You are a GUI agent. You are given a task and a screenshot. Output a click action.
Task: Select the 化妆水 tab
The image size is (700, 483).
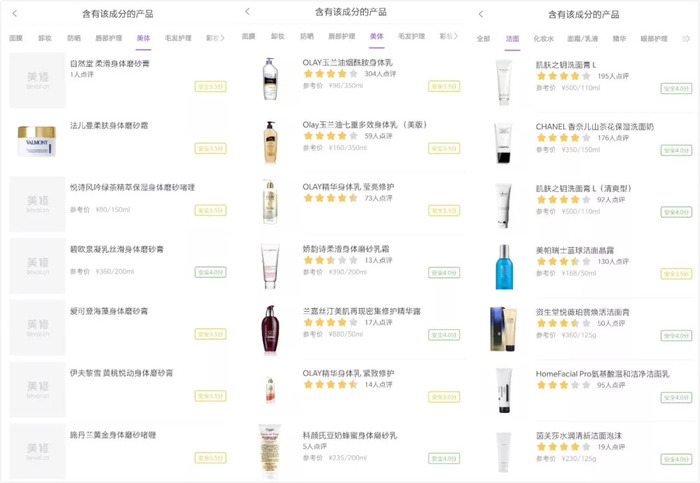tap(543, 39)
